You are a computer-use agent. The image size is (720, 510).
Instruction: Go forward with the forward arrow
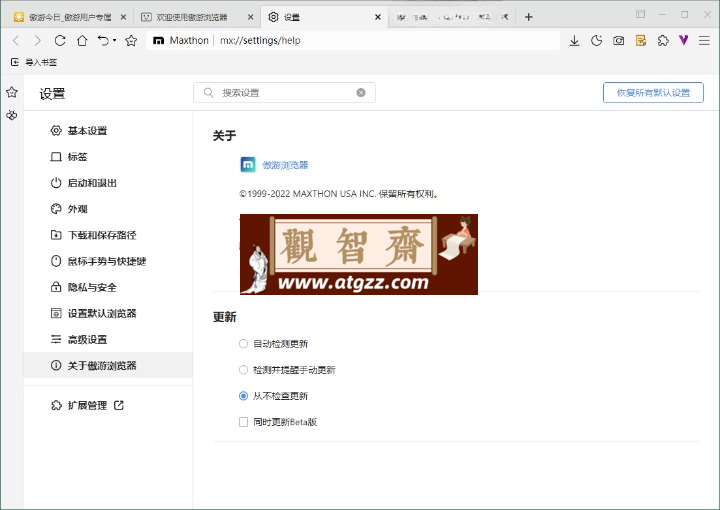tap(38, 41)
